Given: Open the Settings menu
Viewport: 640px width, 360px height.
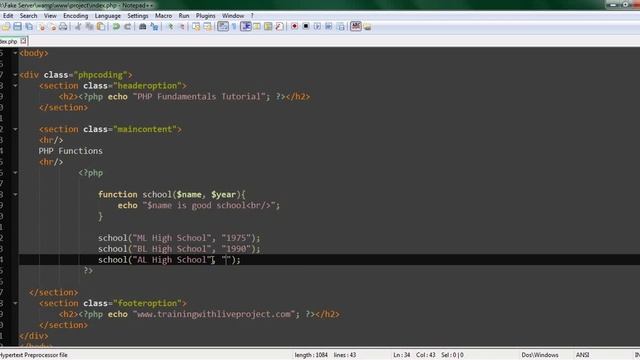Looking at the screenshot, I should [138, 16].
